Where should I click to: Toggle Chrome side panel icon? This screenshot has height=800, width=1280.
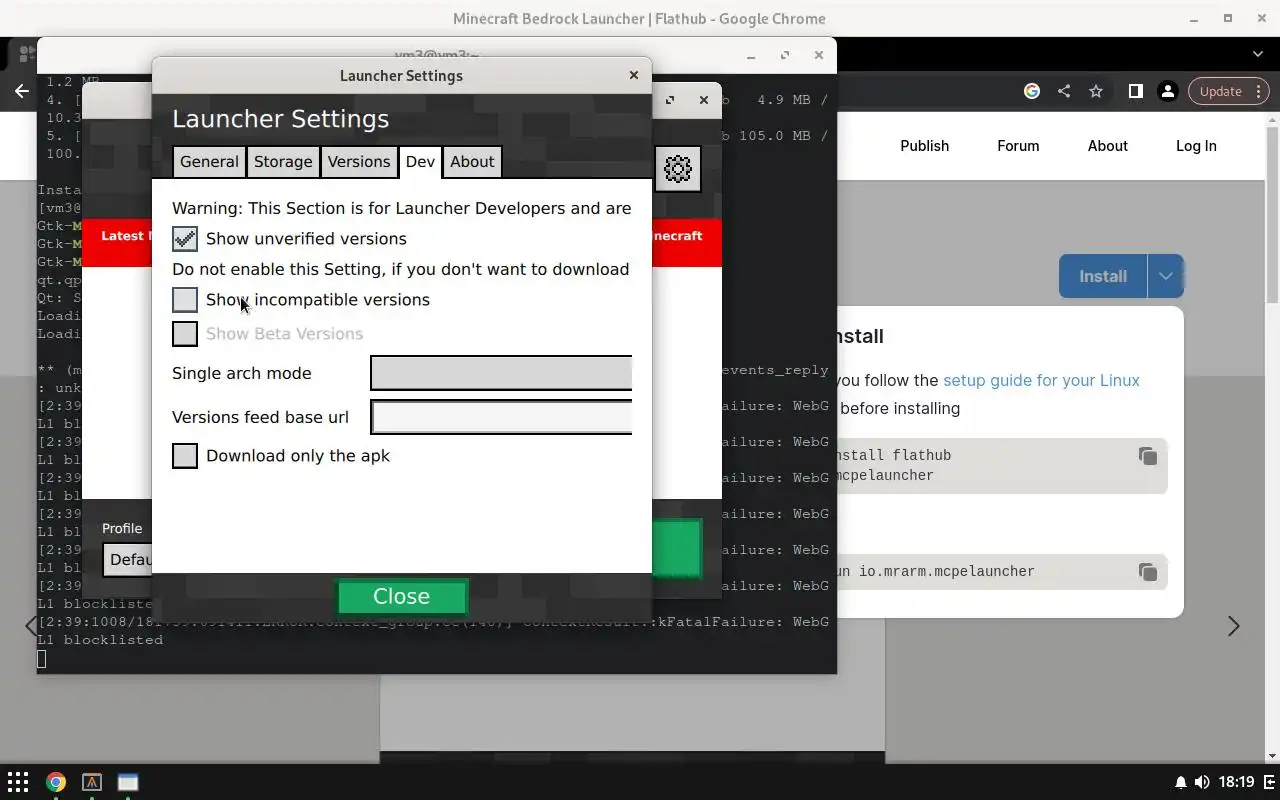click(1135, 91)
